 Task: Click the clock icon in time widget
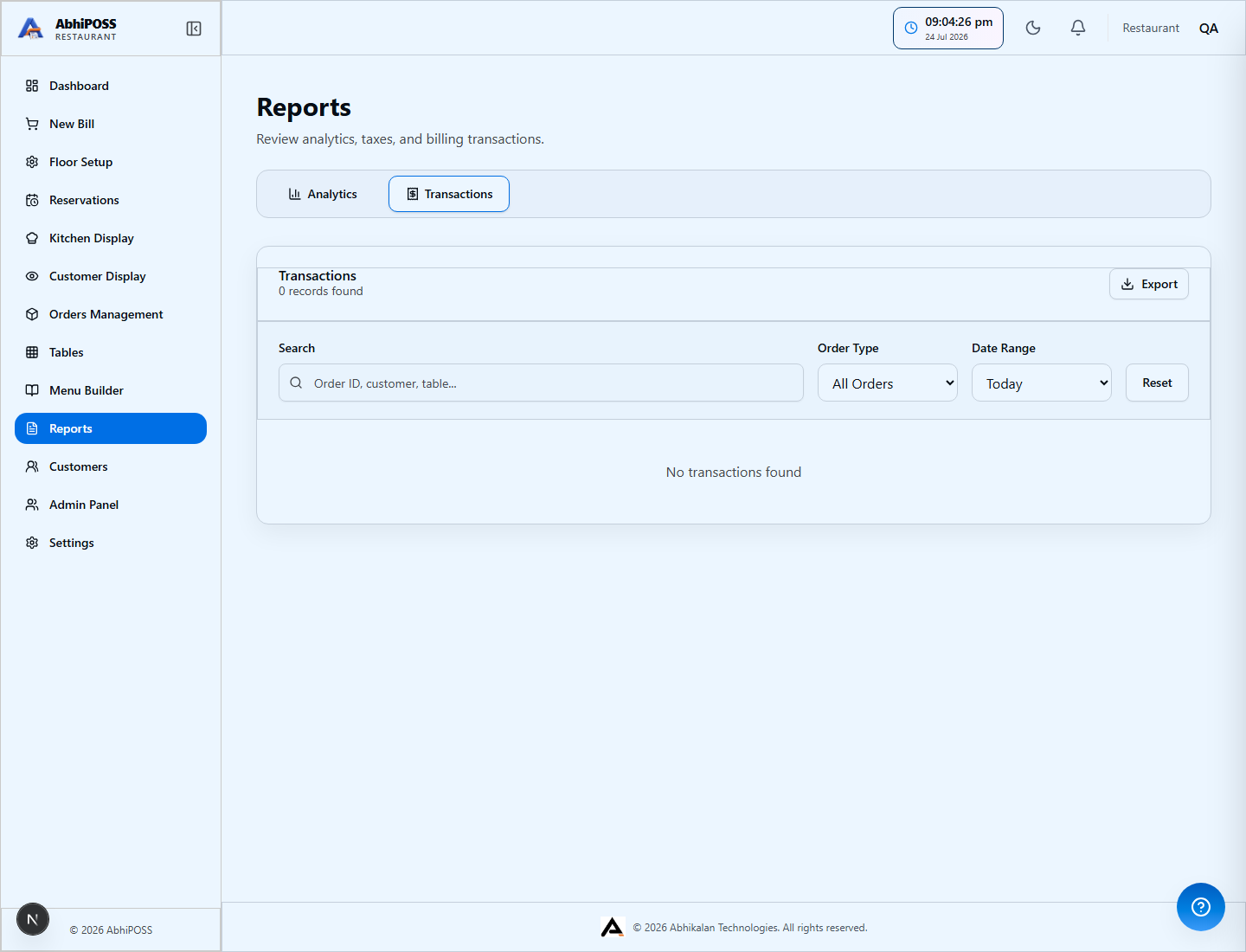click(x=911, y=28)
